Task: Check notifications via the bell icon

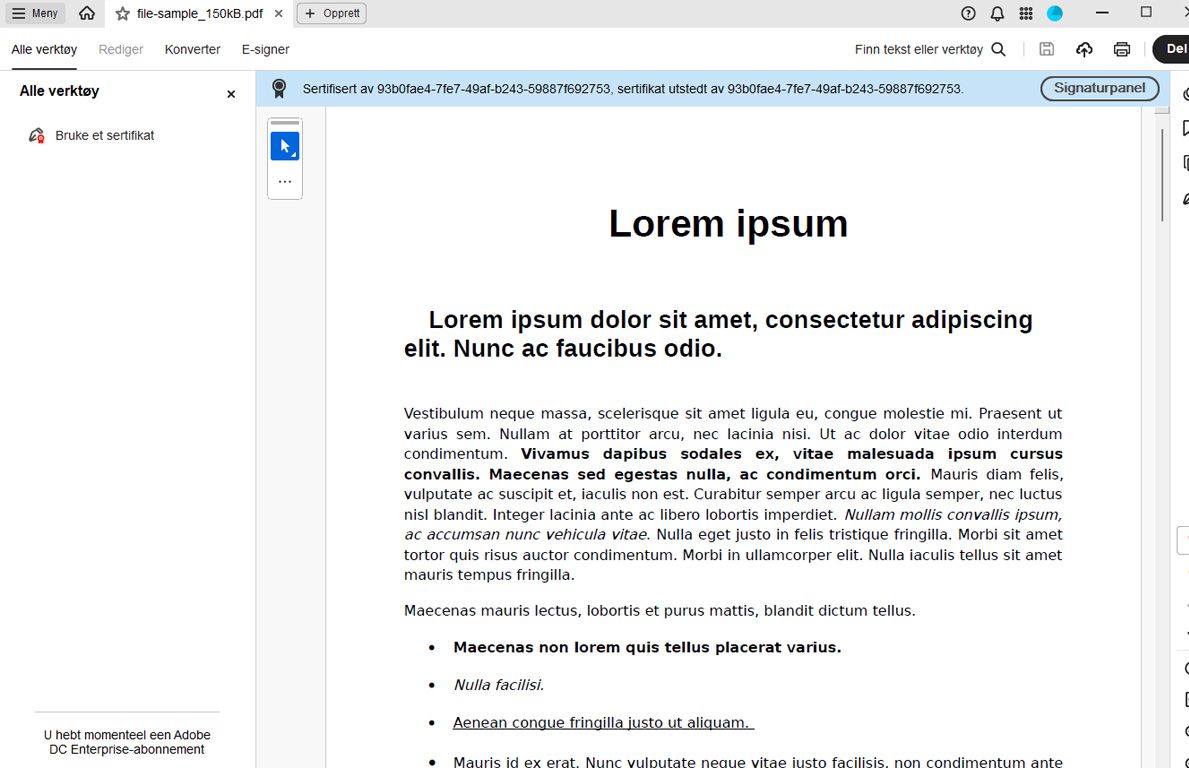Action: (x=998, y=13)
